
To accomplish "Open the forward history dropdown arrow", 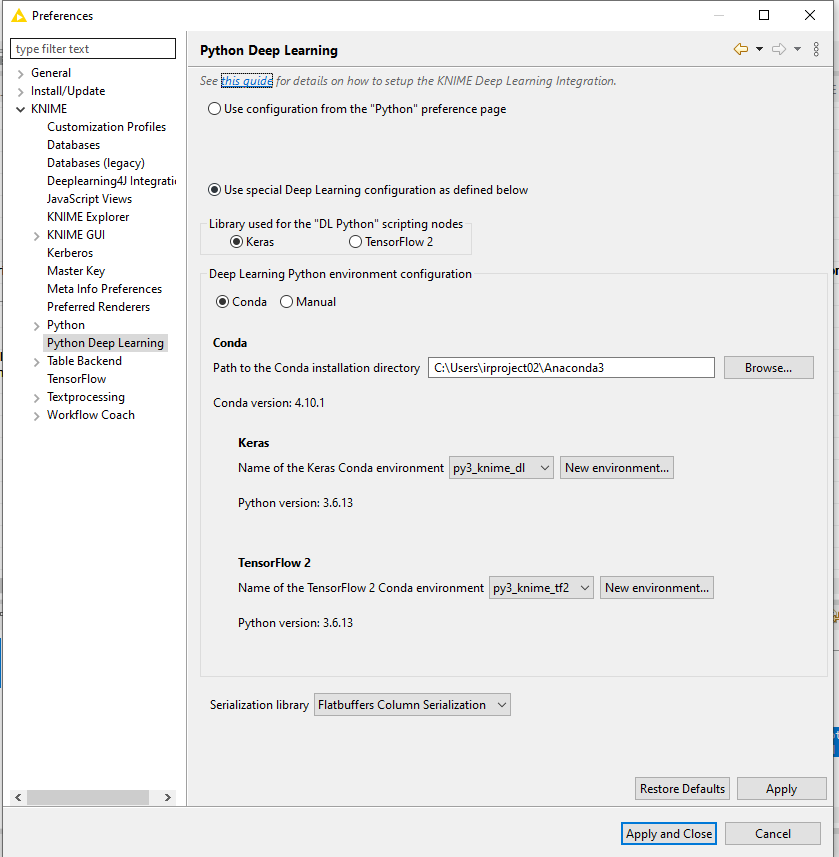I will 797,49.
